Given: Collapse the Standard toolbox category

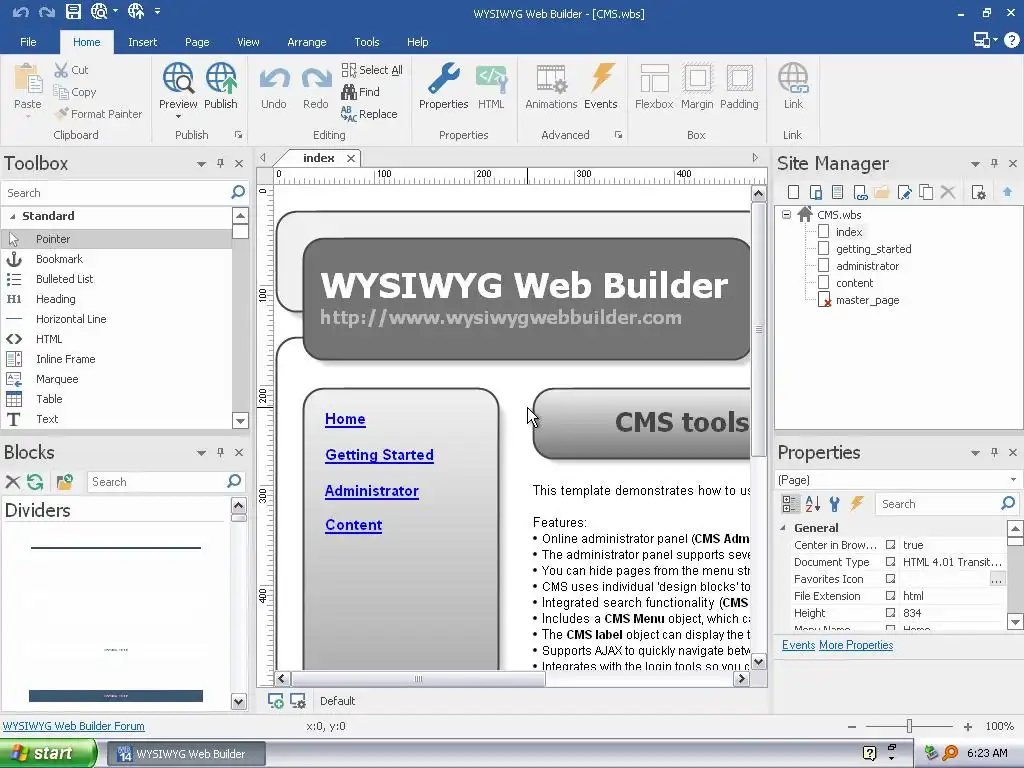Looking at the screenshot, I should pyautogui.click(x=12, y=216).
